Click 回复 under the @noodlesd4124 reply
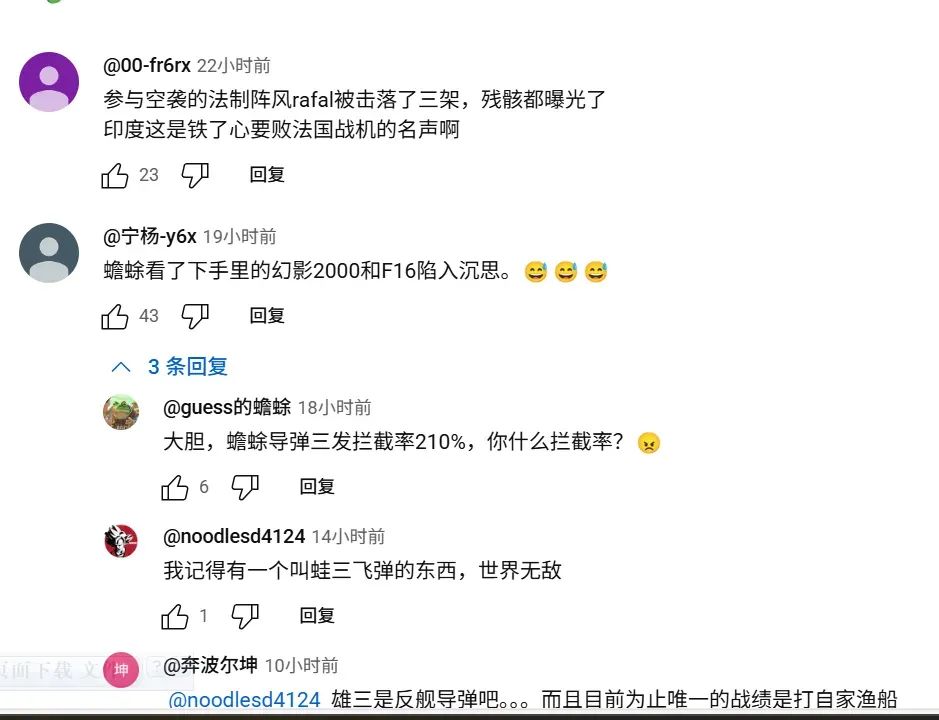Screen dimensions: 939x720 pos(317,616)
